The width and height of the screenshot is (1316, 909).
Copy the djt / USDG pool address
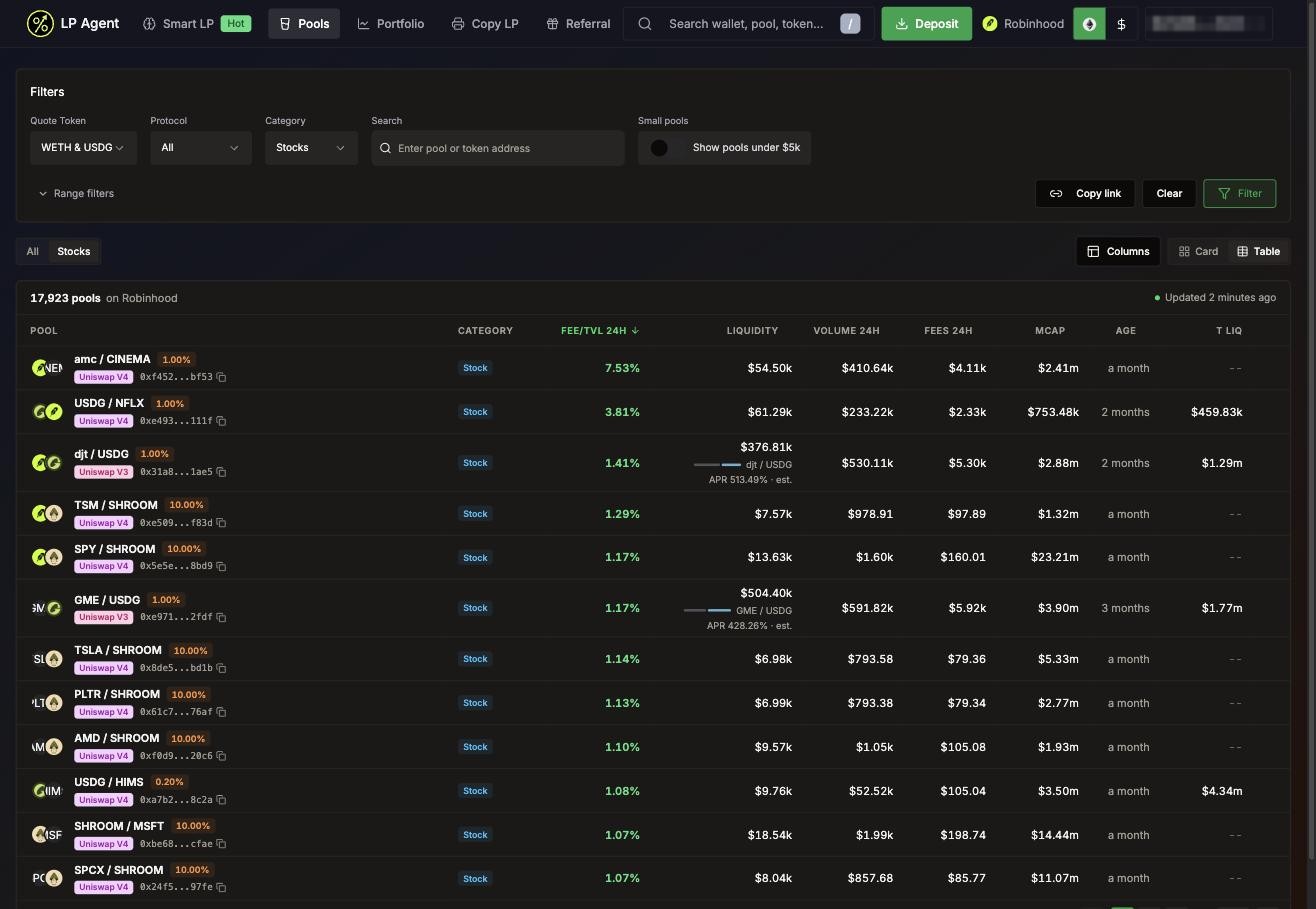click(221, 472)
